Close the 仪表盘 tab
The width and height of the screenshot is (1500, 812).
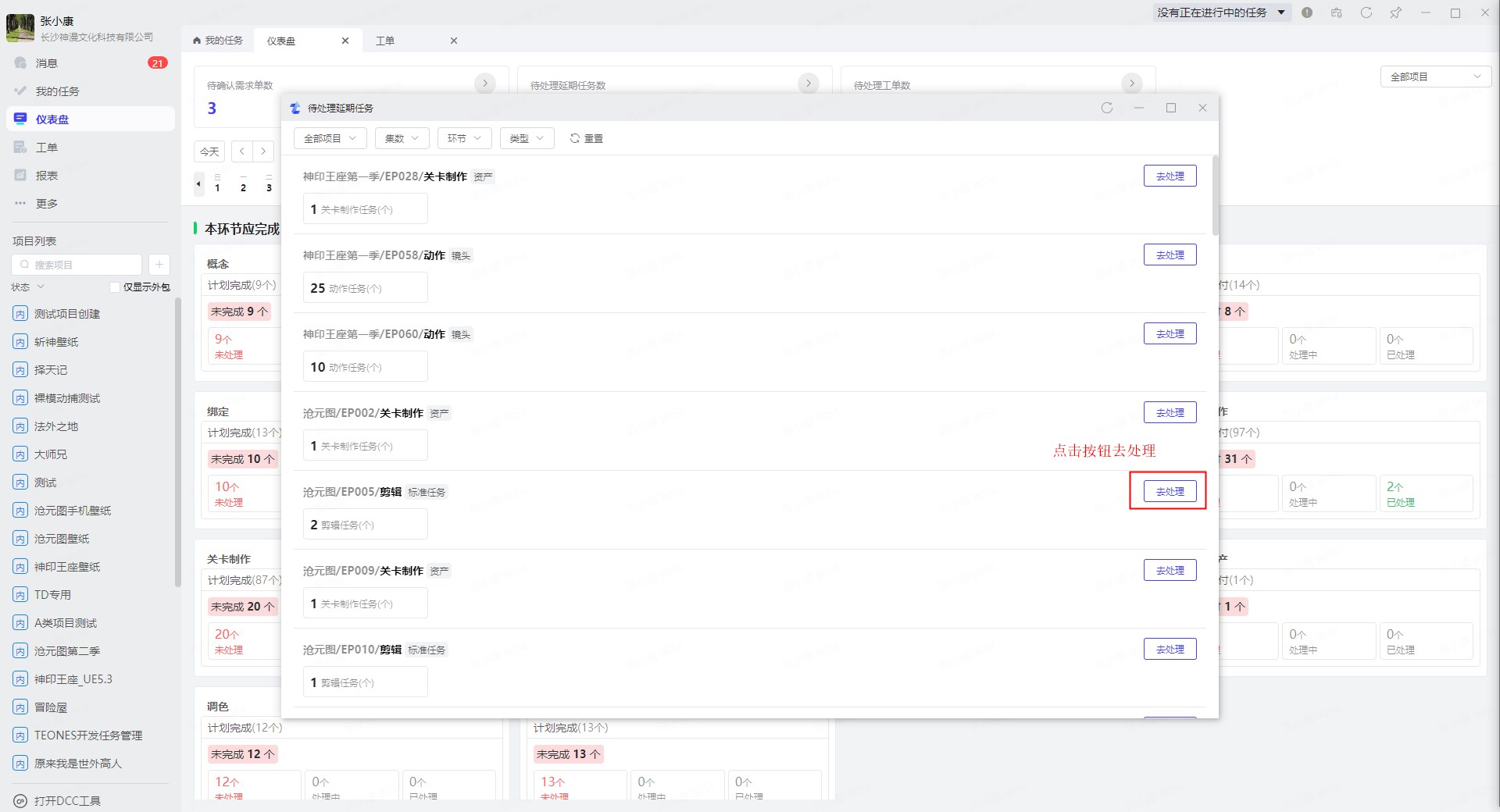(x=345, y=41)
